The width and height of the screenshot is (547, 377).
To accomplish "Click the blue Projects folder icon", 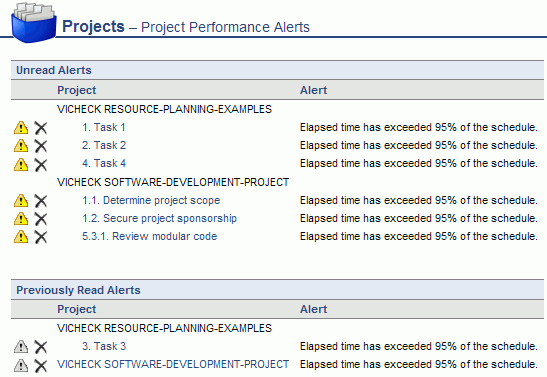I will click(33, 22).
